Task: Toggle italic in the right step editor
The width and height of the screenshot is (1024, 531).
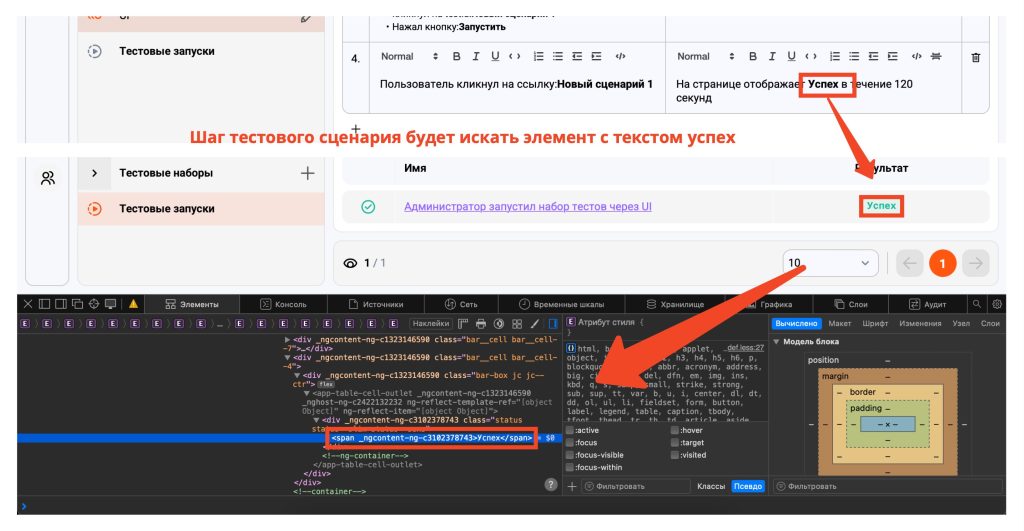Action: tap(772, 57)
